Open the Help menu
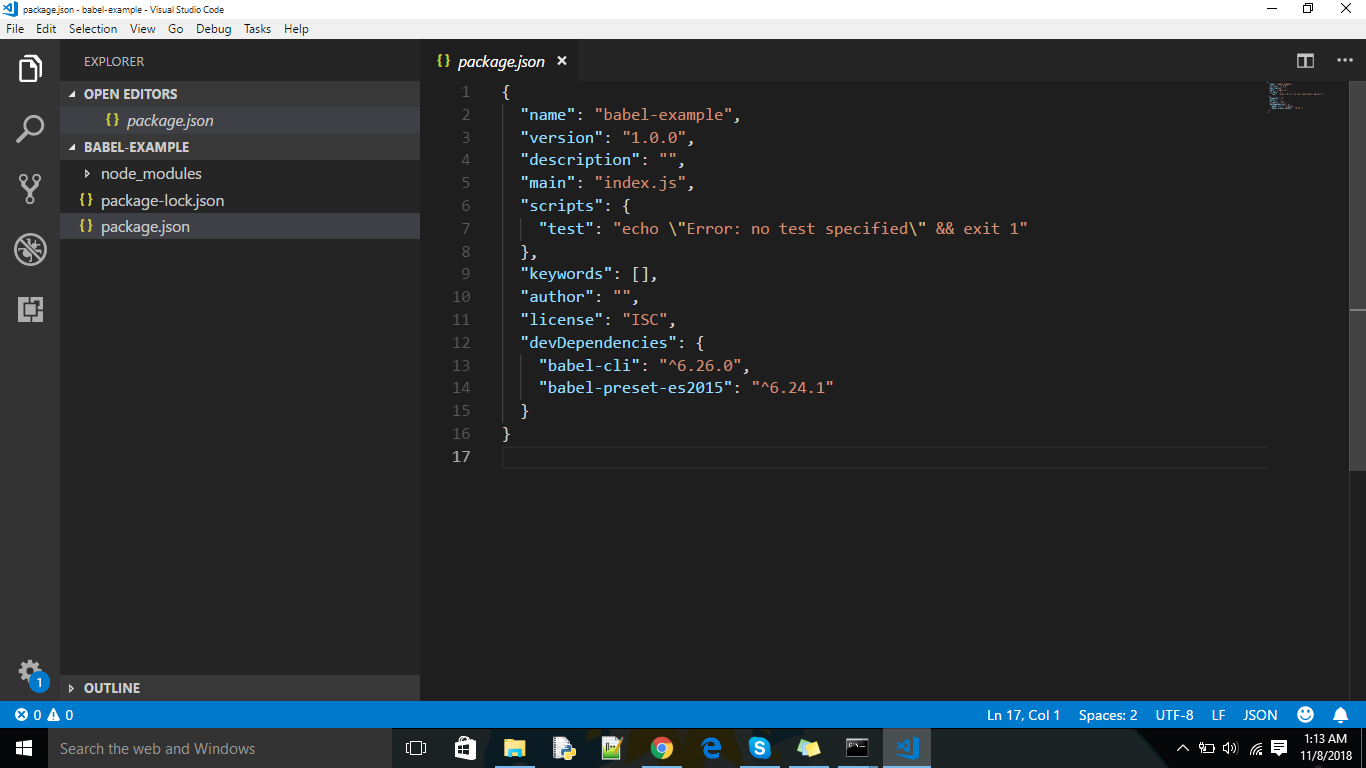The width and height of the screenshot is (1366, 768). point(297,29)
